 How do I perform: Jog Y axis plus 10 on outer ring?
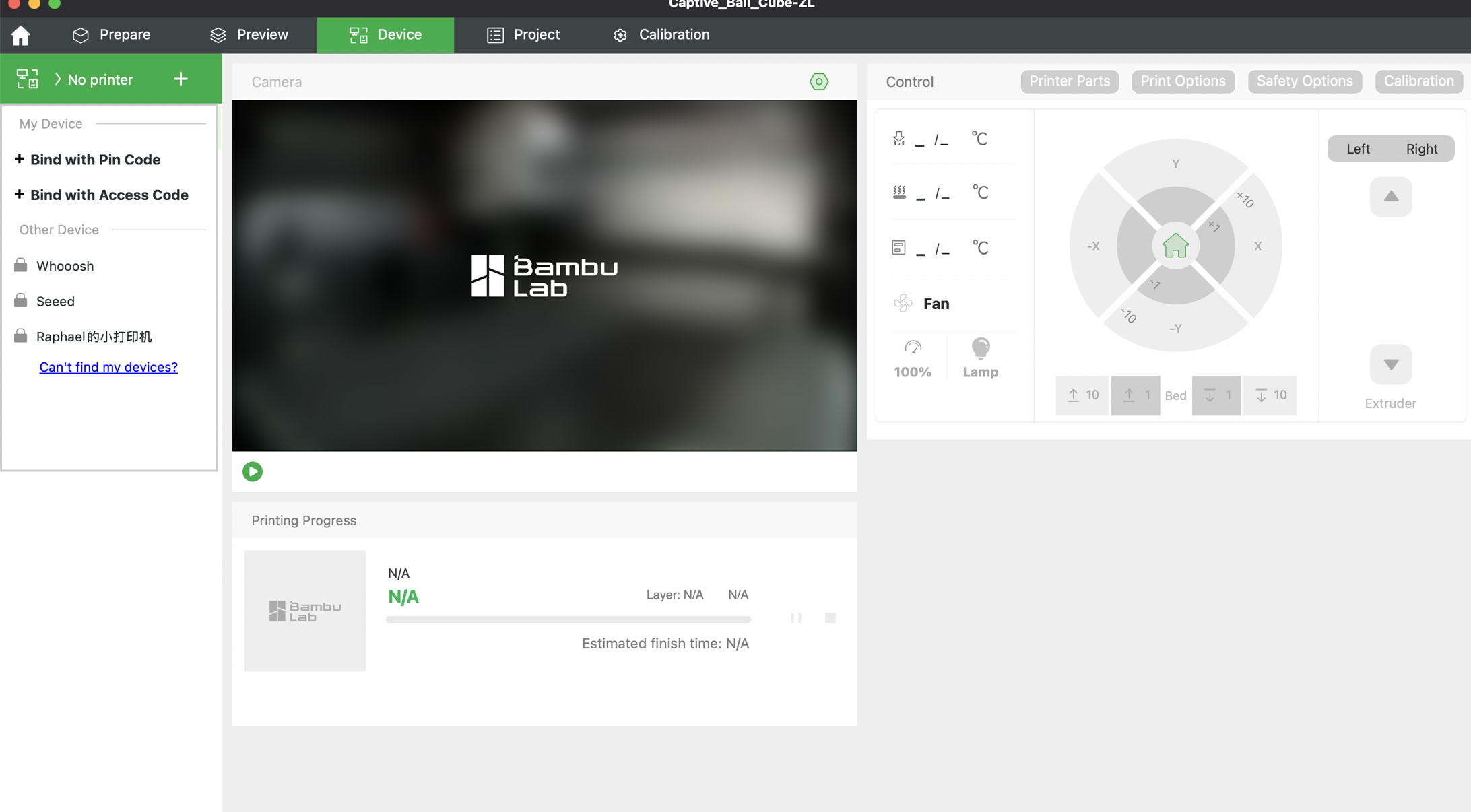click(1175, 164)
